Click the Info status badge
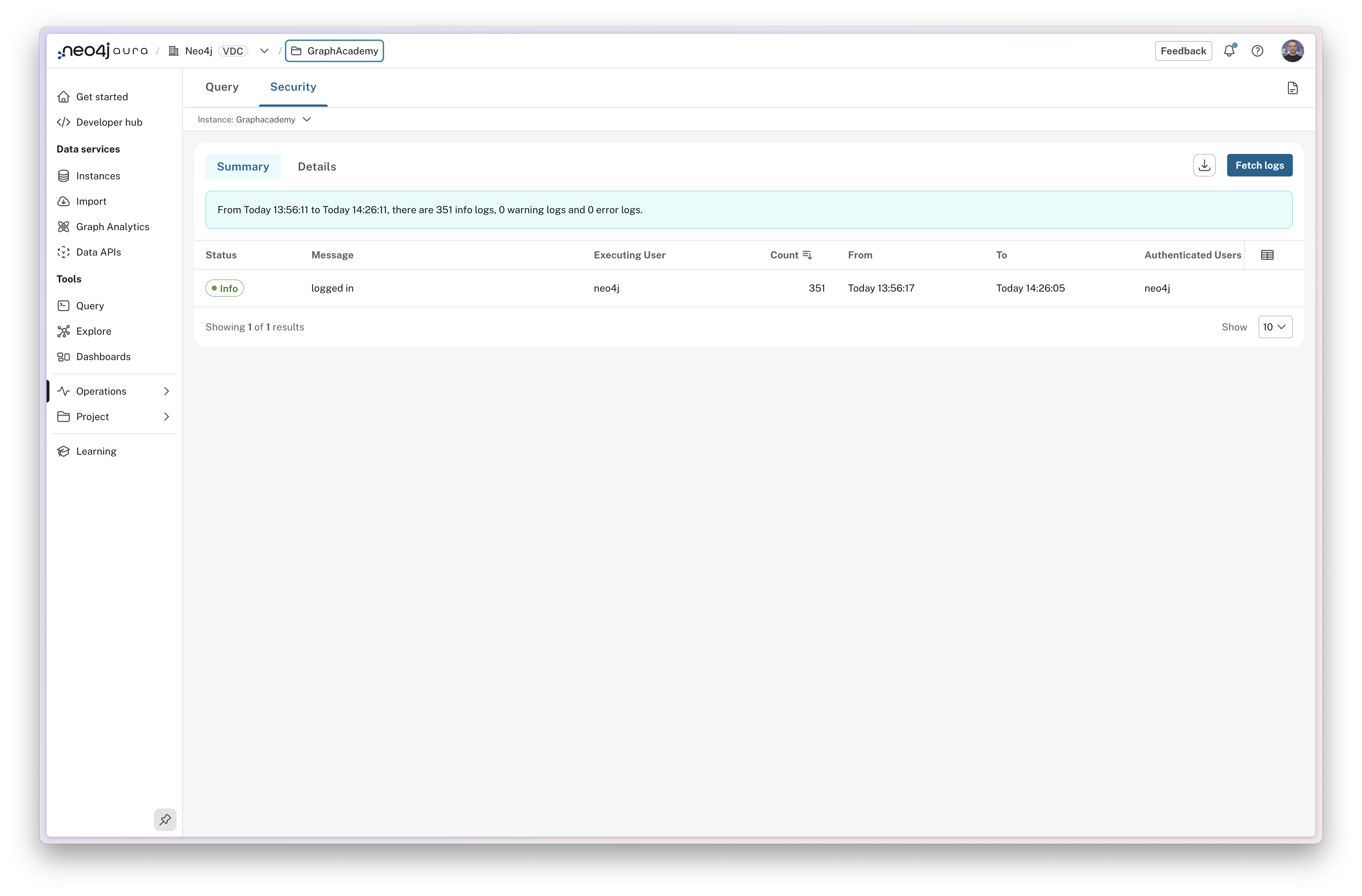Screen dimensions: 1362x896 pyautogui.click(x=224, y=288)
